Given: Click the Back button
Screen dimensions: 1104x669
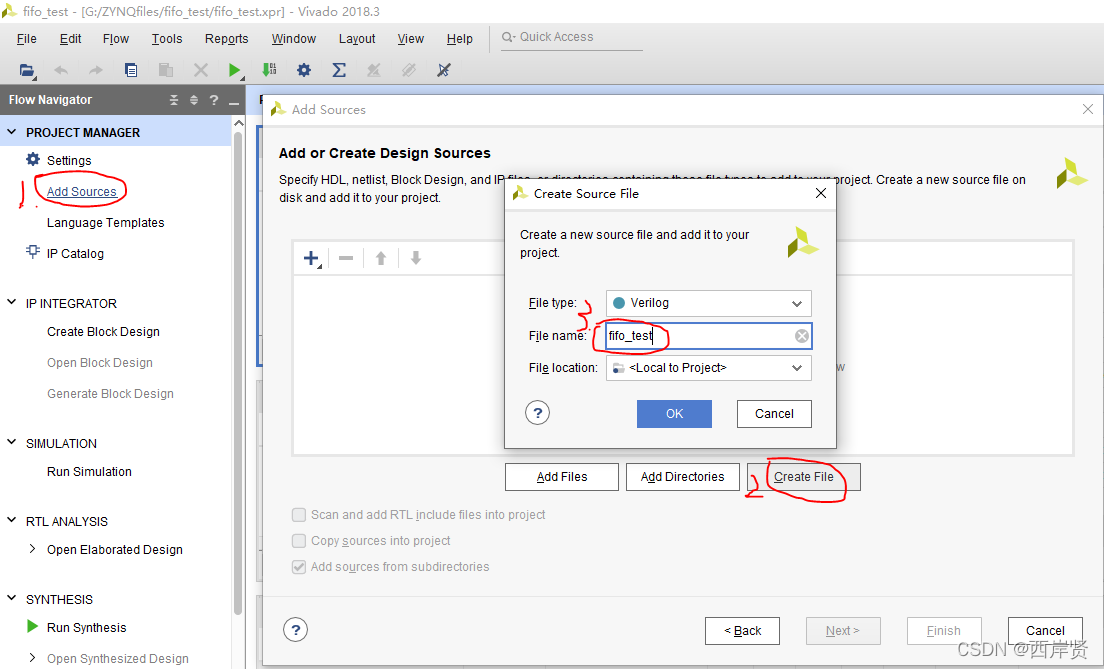Looking at the screenshot, I should click(x=742, y=631).
